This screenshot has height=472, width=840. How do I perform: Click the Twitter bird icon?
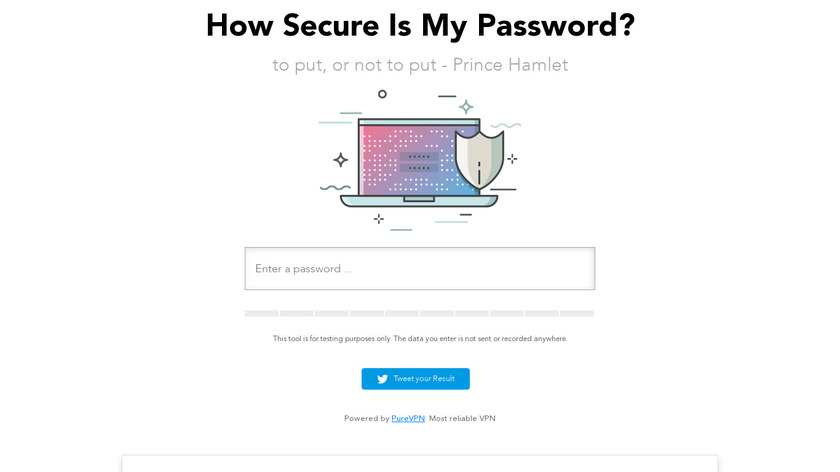pyautogui.click(x=382, y=379)
